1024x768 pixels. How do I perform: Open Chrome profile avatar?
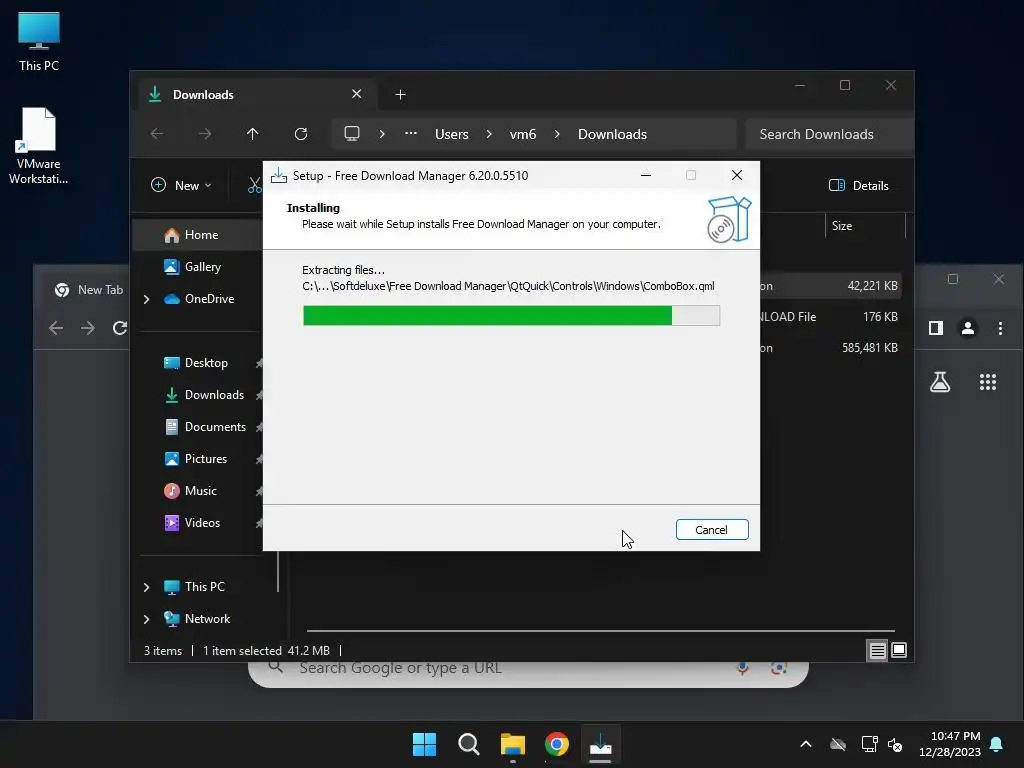point(968,328)
